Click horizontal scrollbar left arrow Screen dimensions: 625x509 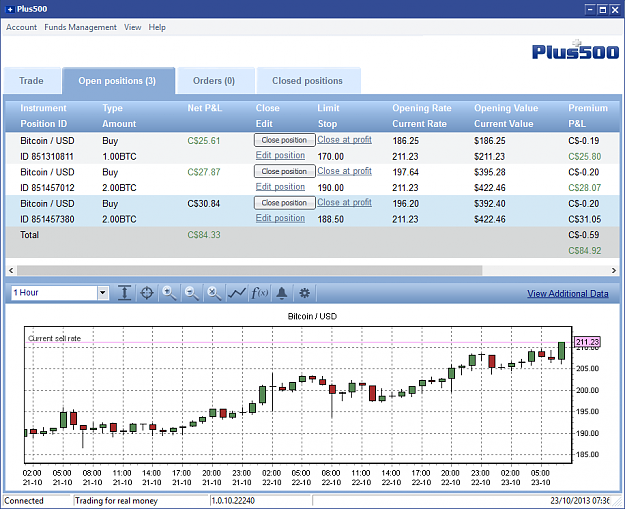tap(11, 271)
